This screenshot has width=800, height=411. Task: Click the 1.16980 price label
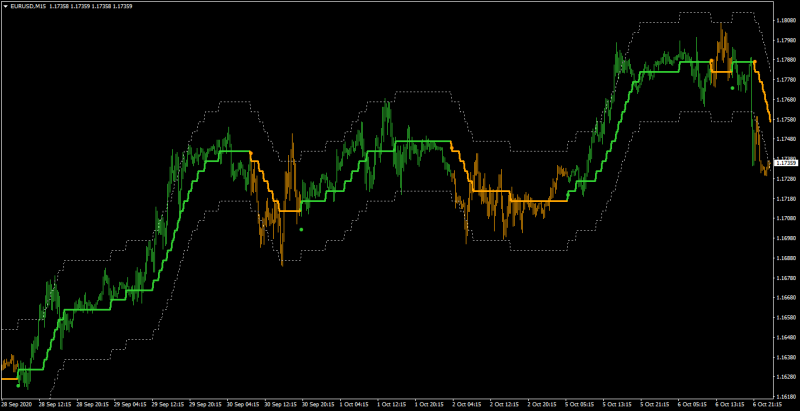pos(786,238)
